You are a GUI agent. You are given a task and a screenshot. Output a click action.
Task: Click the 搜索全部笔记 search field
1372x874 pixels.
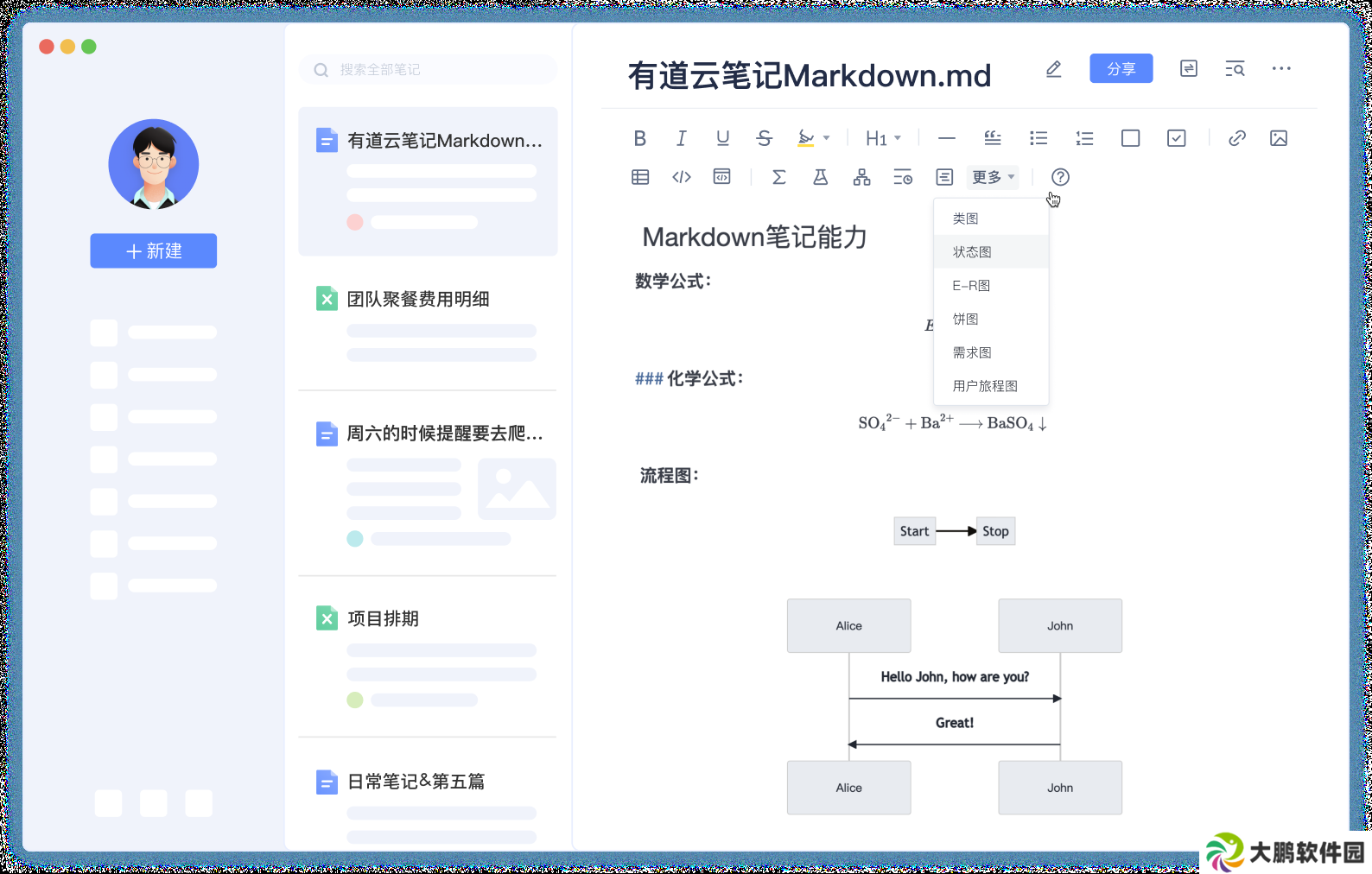429,69
